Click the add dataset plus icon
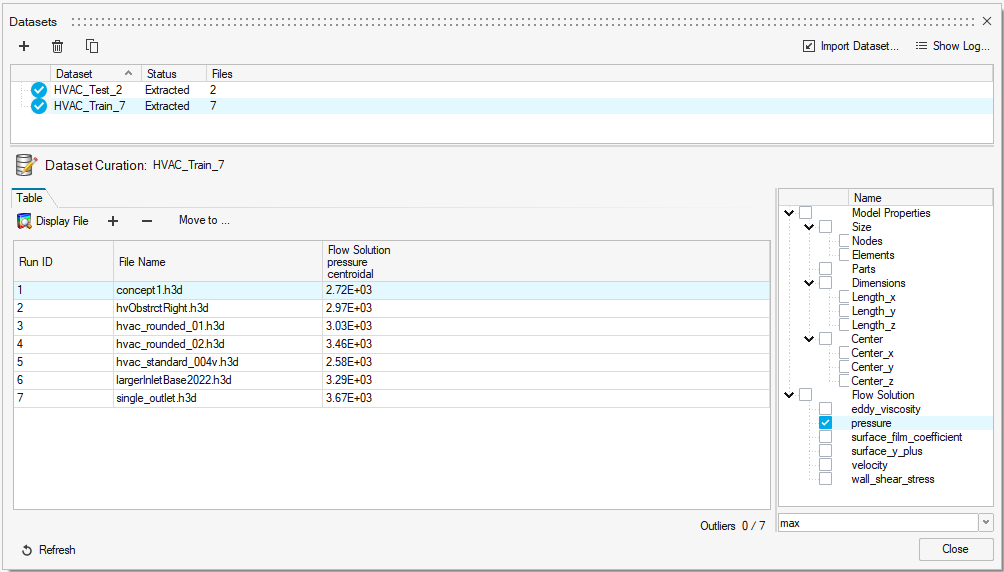 tap(24, 46)
